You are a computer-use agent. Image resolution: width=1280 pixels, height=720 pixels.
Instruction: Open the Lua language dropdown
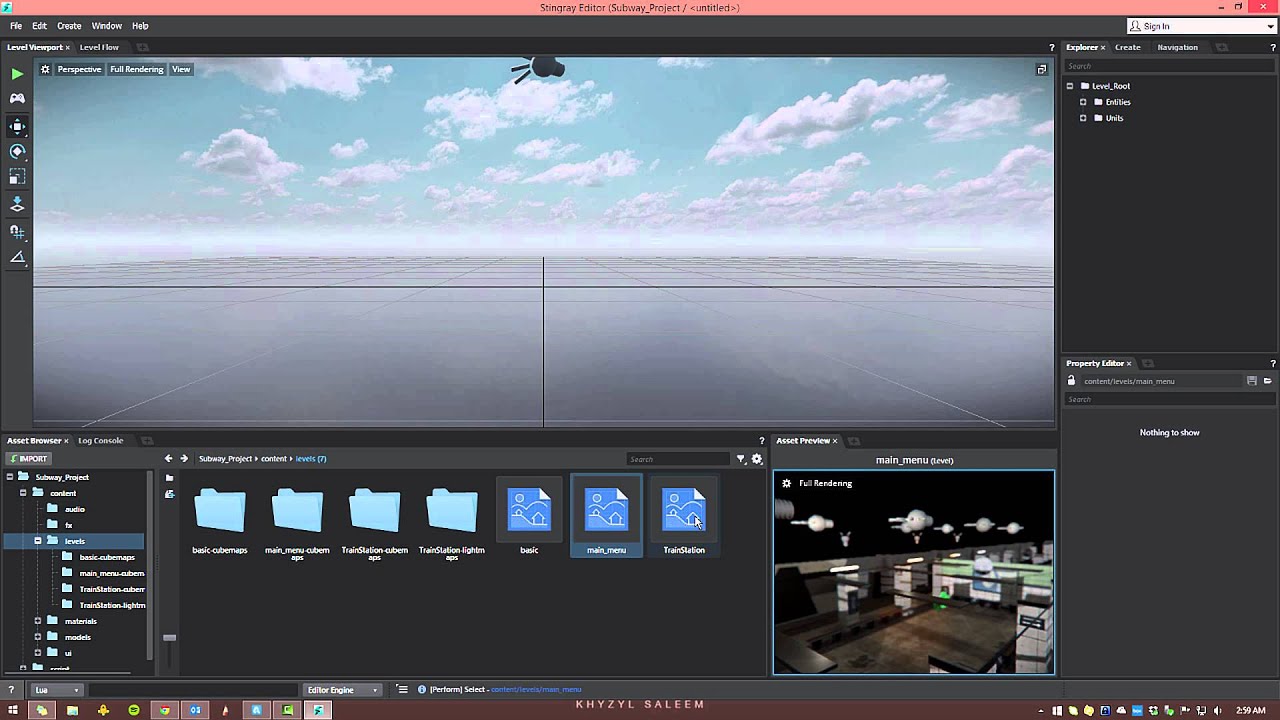56,689
